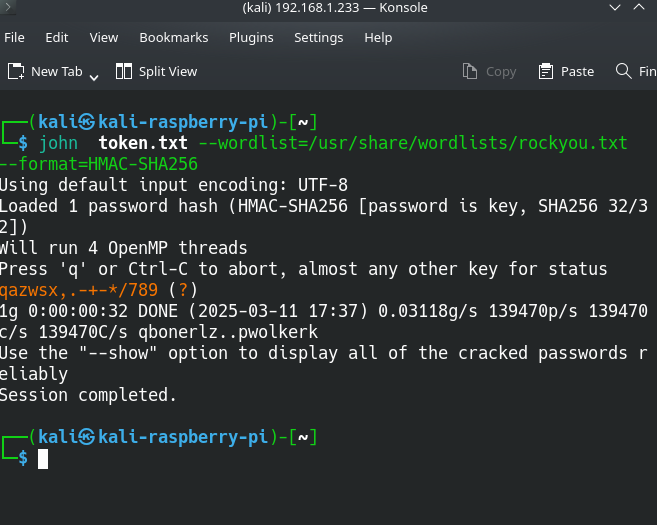Open the Plugins menu

point(251,37)
